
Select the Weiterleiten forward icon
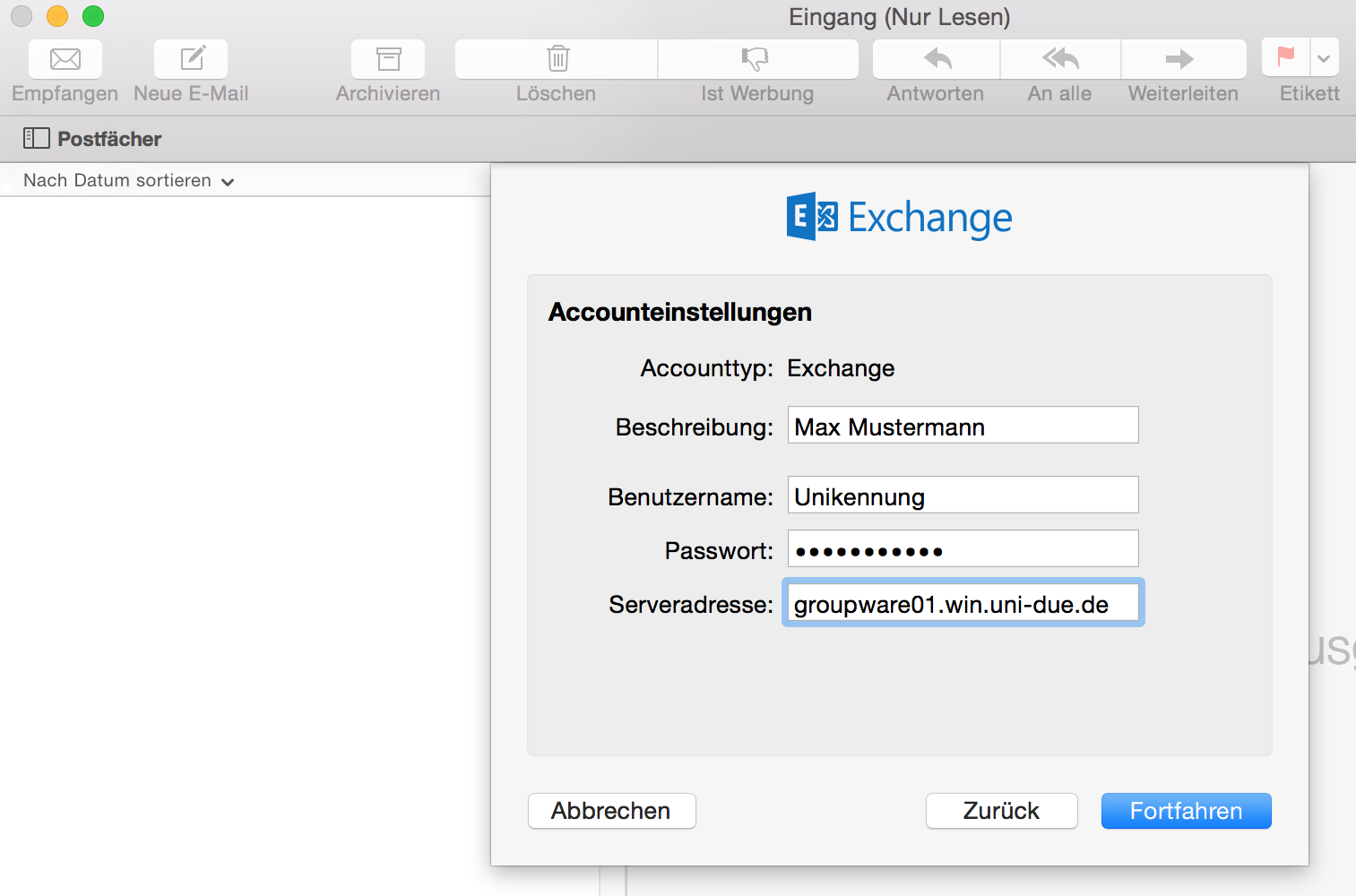pos(1182,59)
